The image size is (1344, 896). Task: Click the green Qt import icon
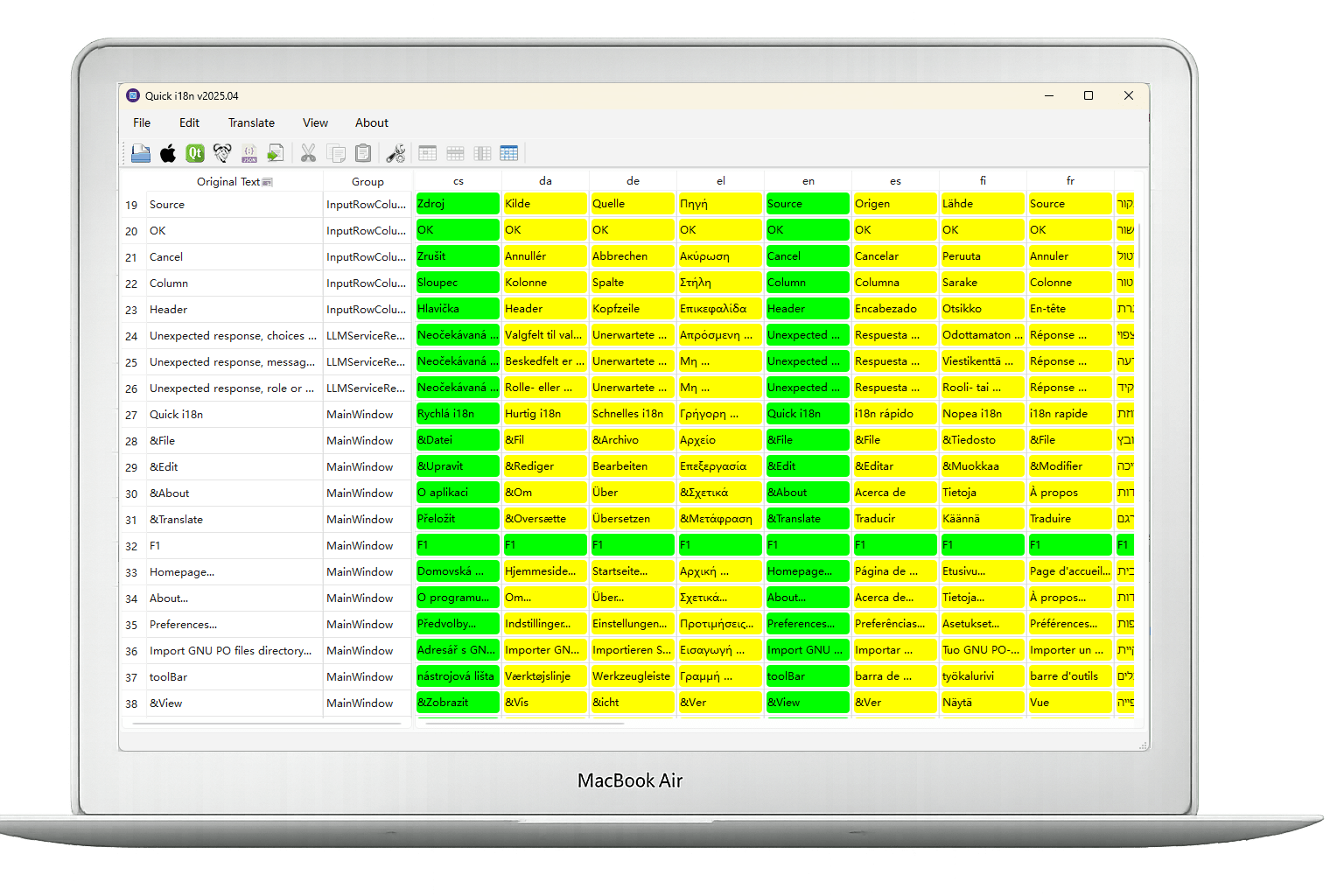click(195, 153)
